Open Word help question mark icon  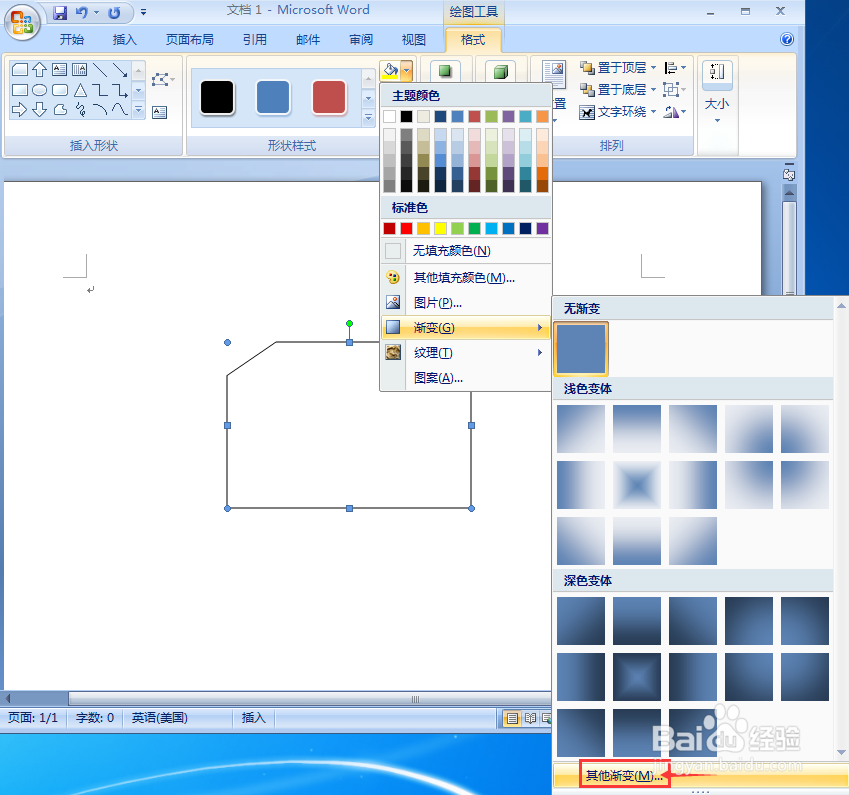[787, 39]
